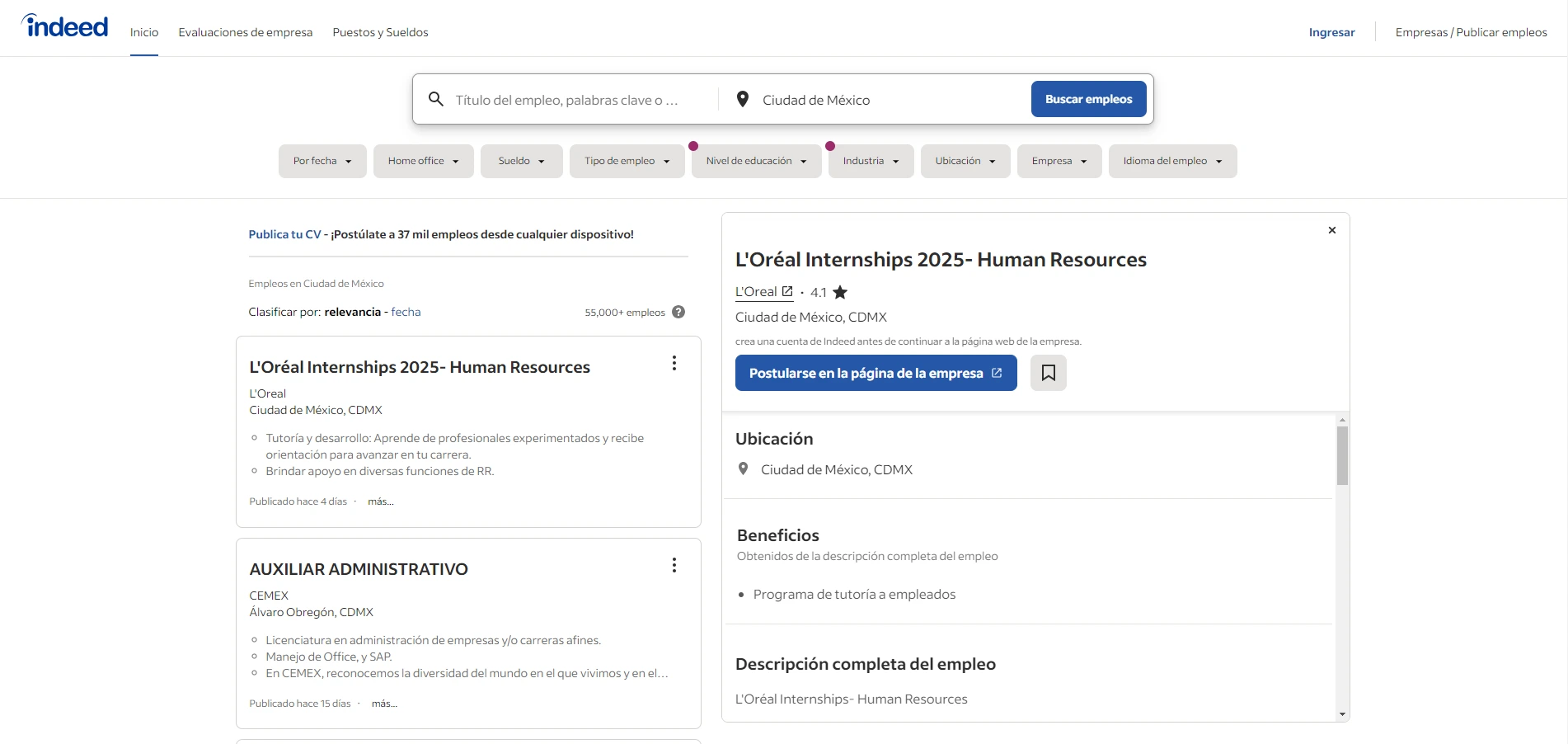Open Evaluaciones de empresa tab
Screen dimensions: 1568x744
pos(246,32)
